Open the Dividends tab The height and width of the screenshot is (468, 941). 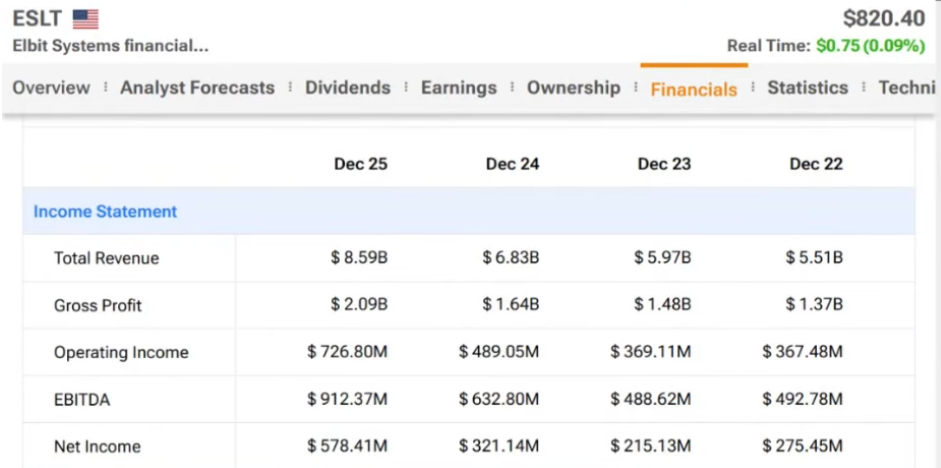pyautogui.click(x=347, y=88)
